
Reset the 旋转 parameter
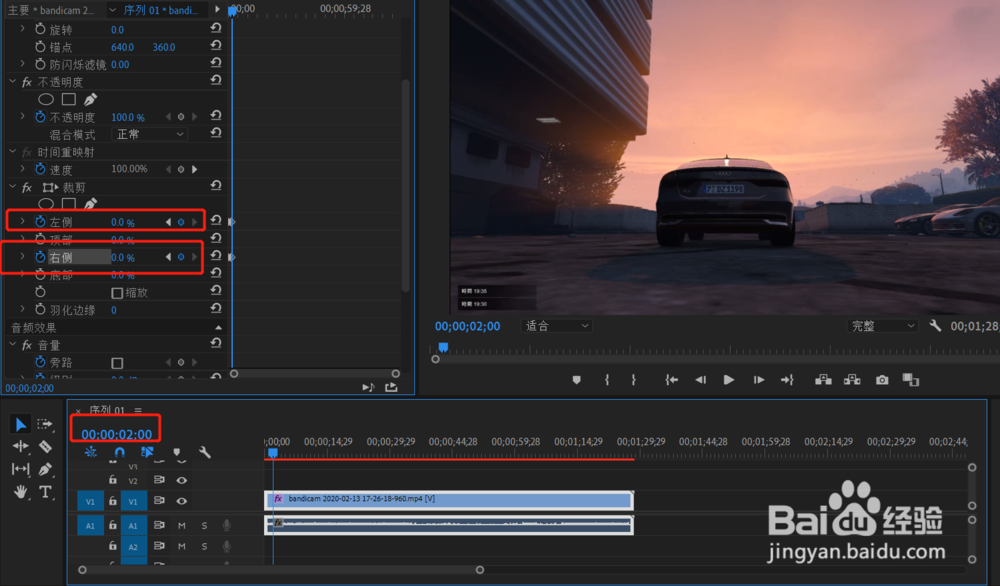click(216, 29)
